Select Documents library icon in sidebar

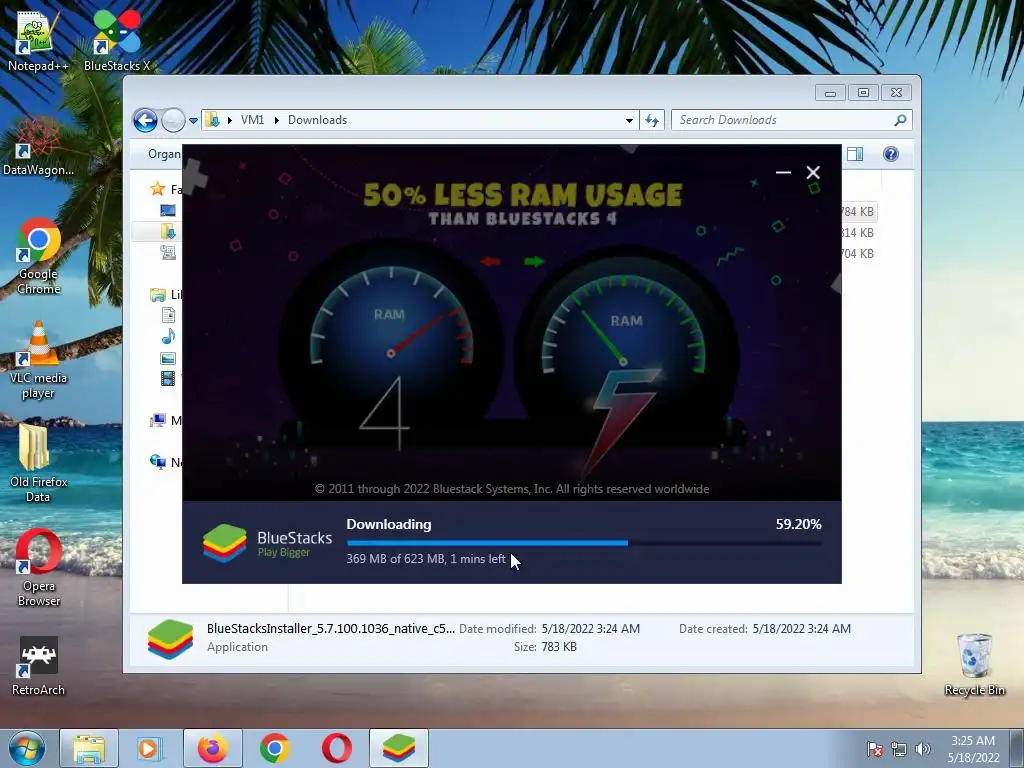168,315
